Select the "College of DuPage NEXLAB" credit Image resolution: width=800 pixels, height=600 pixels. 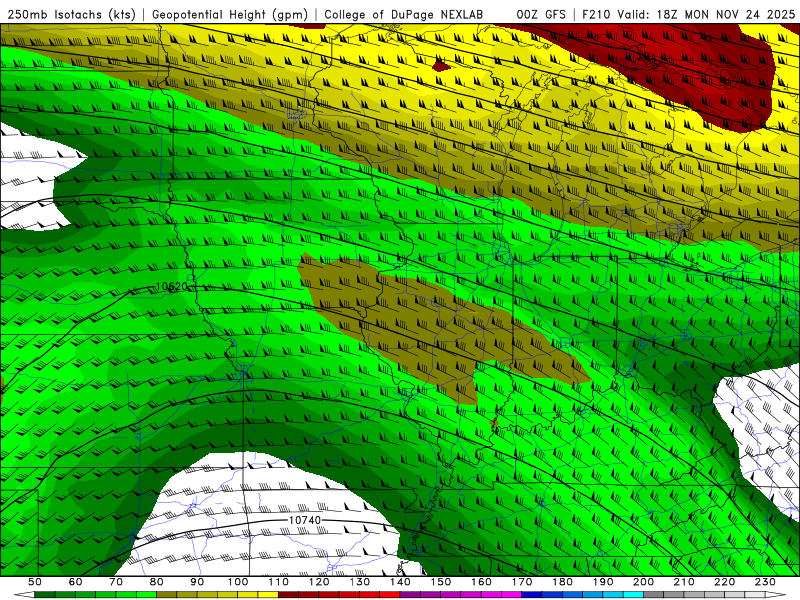(x=404, y=14)
